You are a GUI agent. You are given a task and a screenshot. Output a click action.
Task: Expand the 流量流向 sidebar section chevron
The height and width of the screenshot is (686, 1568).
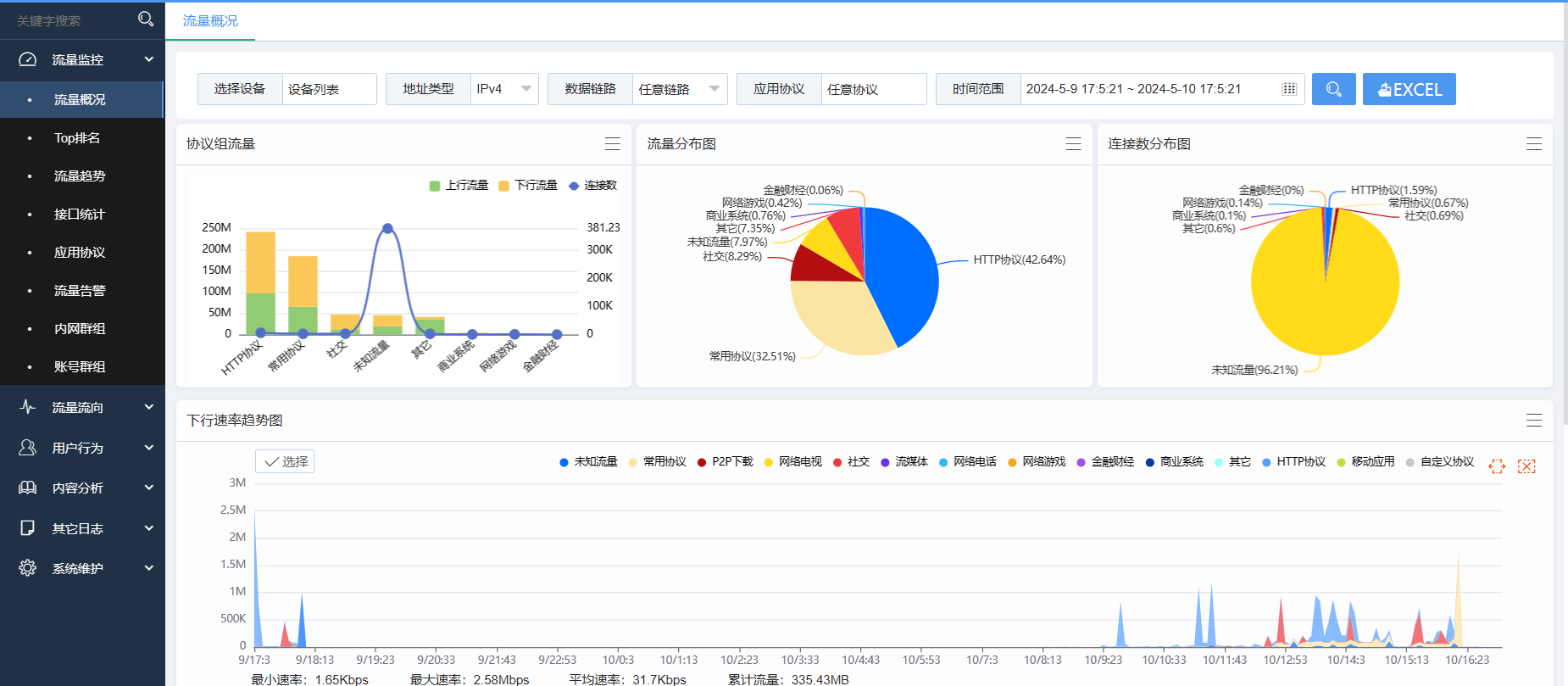click(149, 407)
